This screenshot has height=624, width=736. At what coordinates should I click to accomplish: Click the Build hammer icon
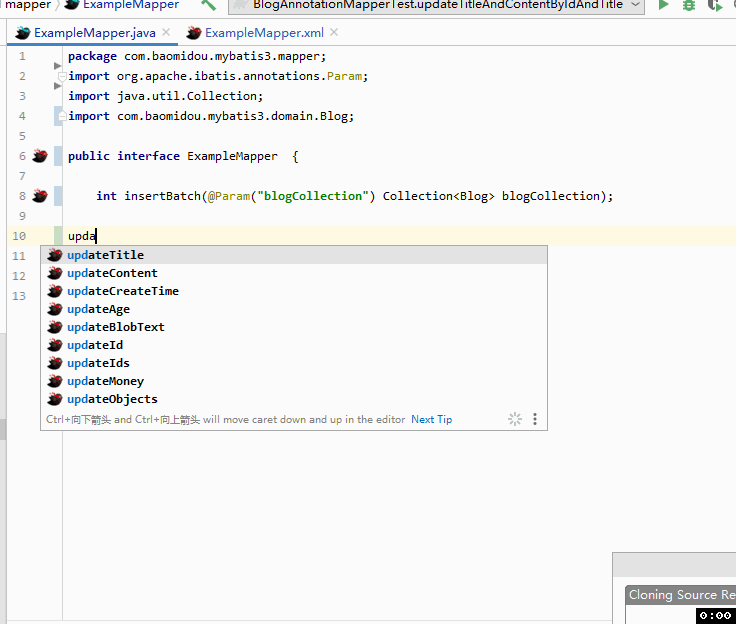click(x=208, y=5)
